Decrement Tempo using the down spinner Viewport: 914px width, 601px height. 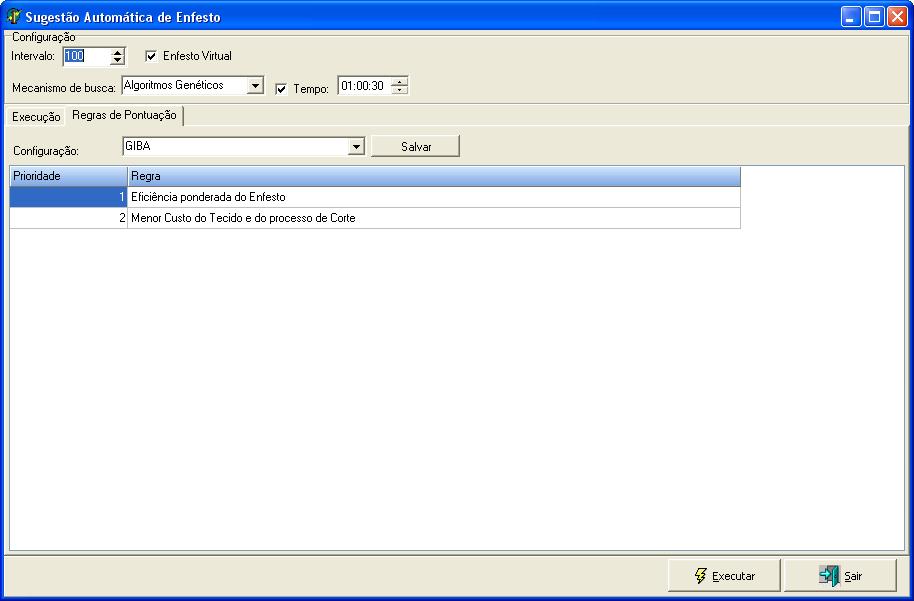tap(400, 91)
